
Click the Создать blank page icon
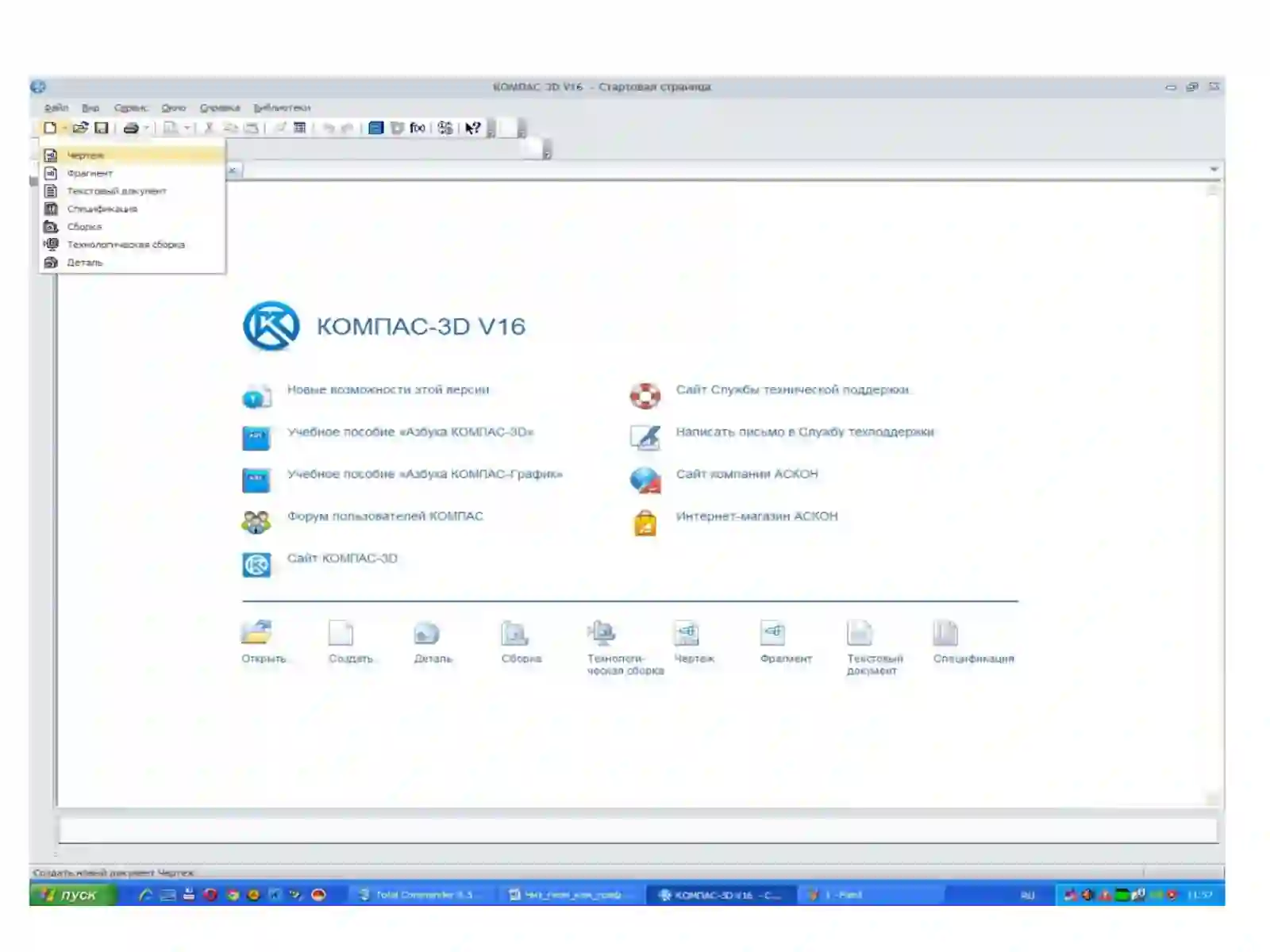tap(341, 632)
